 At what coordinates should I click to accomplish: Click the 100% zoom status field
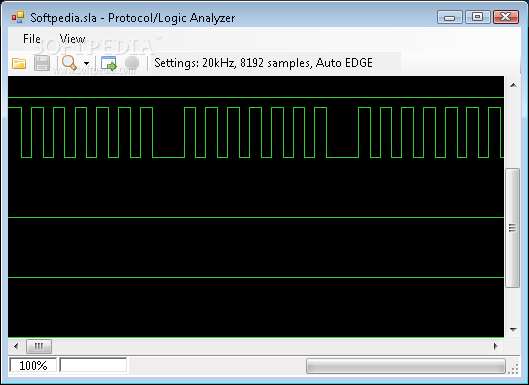click(x=33, y=365)
